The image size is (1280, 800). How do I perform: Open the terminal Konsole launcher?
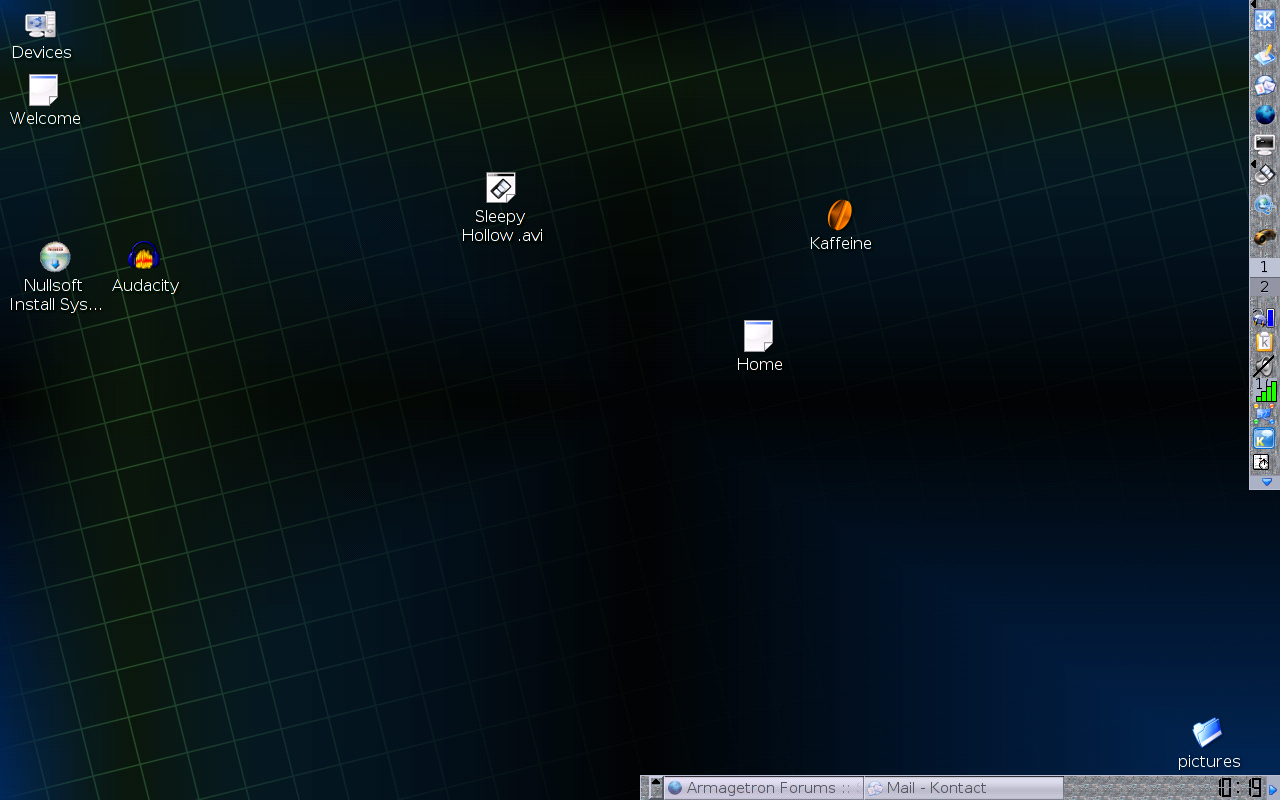[1264, 144]
